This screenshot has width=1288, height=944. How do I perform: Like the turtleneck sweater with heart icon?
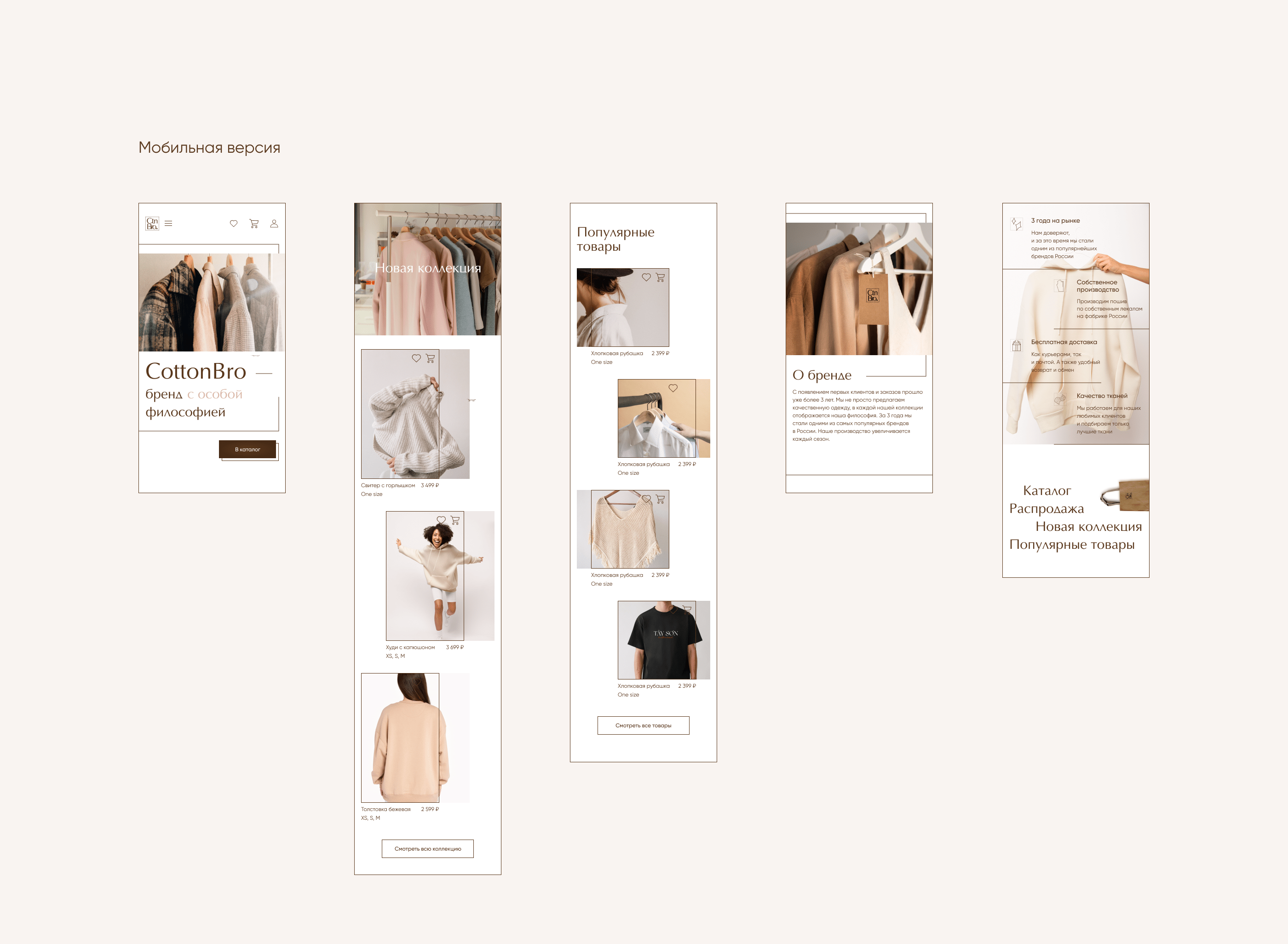pyautogui.click(x=416, y=358)
